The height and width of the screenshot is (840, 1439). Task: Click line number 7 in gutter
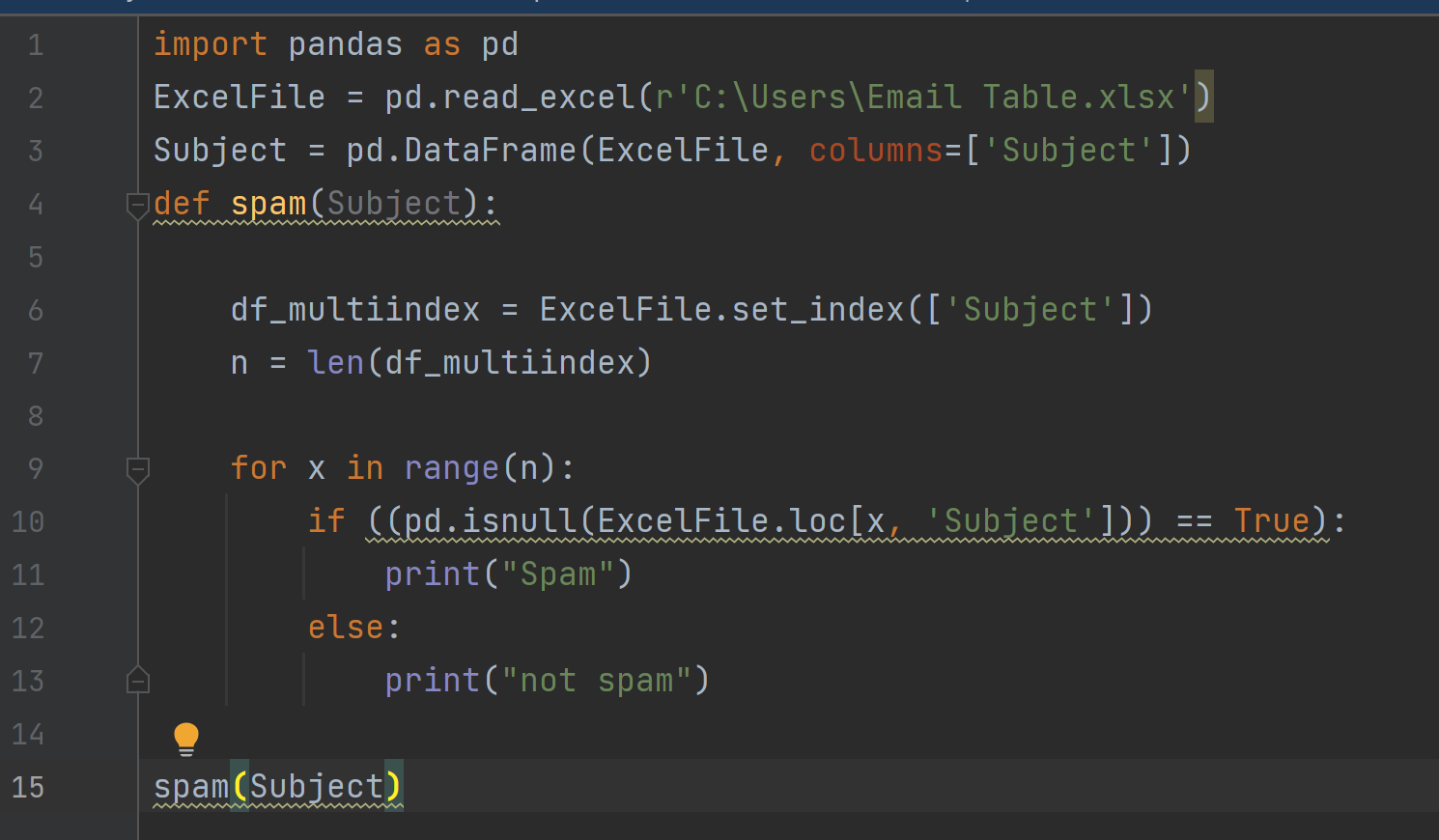[36, 364]
